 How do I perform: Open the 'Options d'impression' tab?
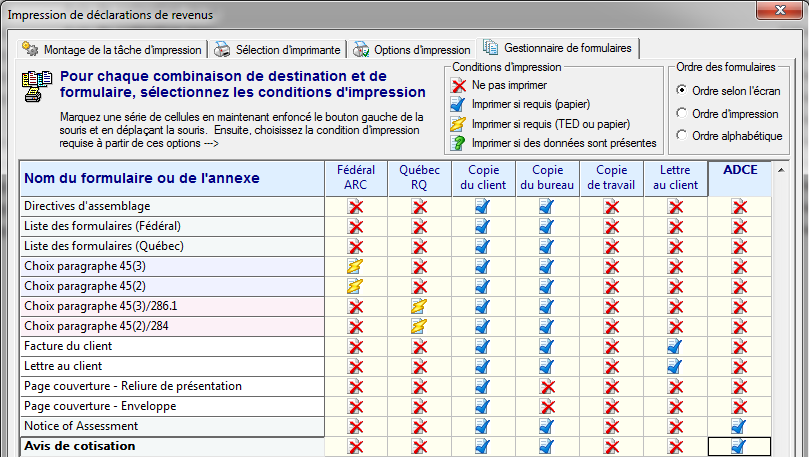(411, 49)
